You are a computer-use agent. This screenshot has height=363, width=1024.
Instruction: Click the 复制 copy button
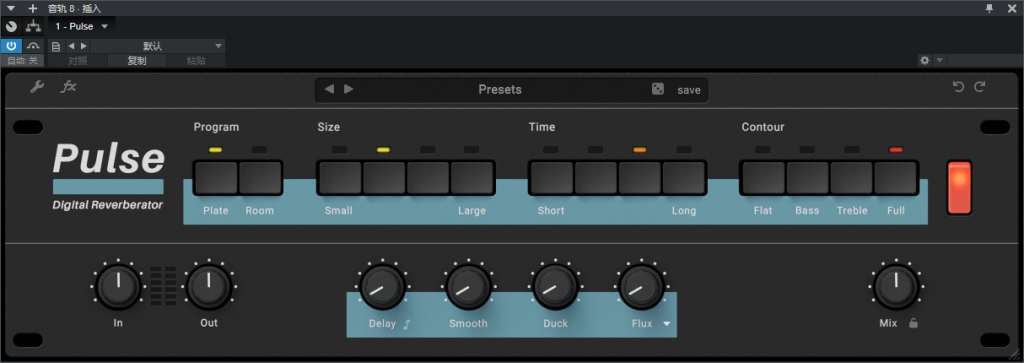pyautogui.click(x=137, y=61)
